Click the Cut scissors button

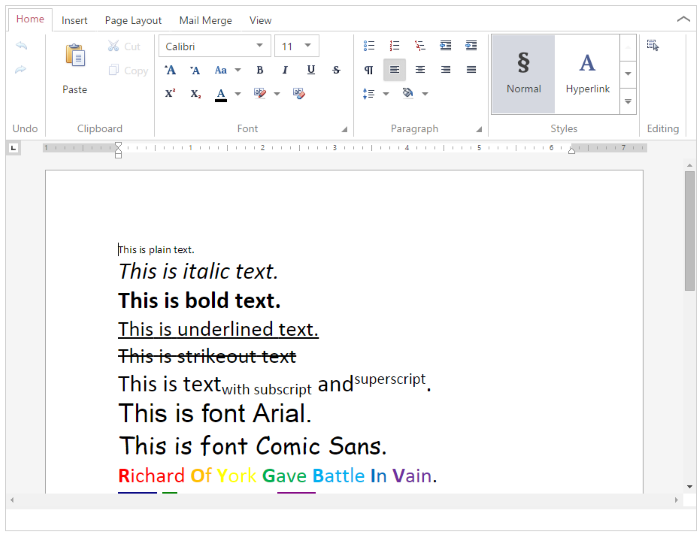124,46
